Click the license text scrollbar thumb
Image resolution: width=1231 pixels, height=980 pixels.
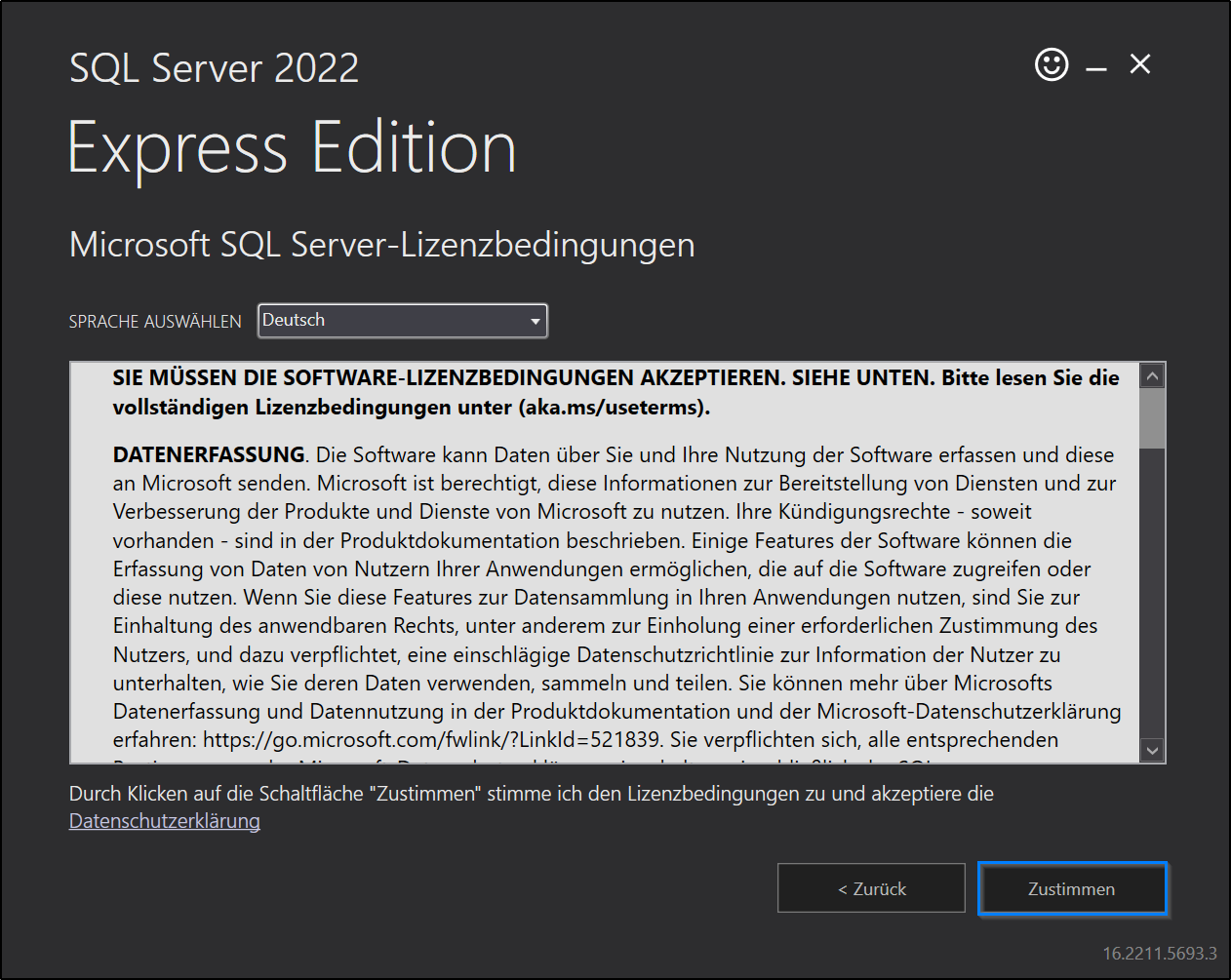tap(1153, 419)
